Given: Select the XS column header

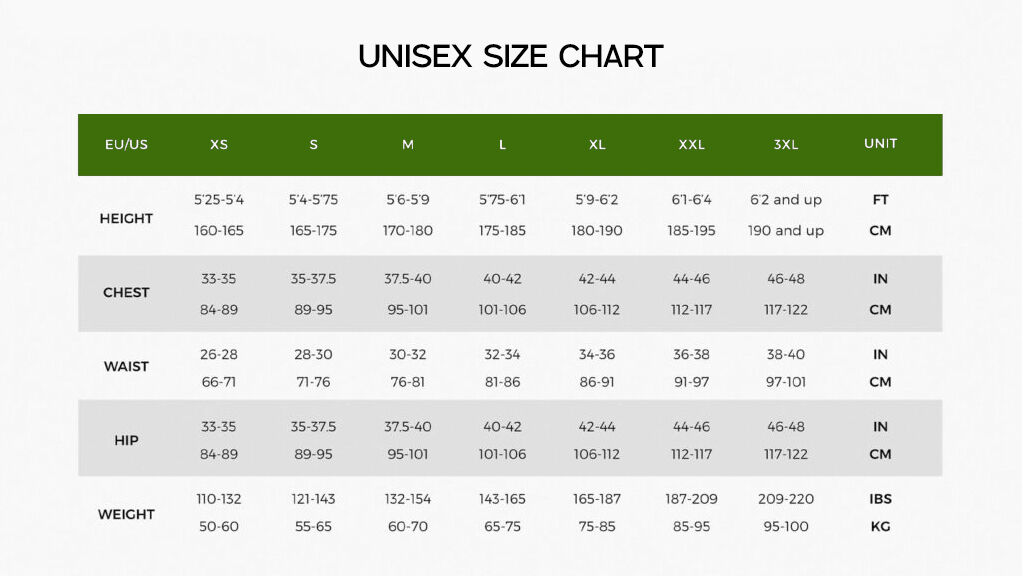Looking at the screenshot, I should pyautogui.click(x=219, y=144).
